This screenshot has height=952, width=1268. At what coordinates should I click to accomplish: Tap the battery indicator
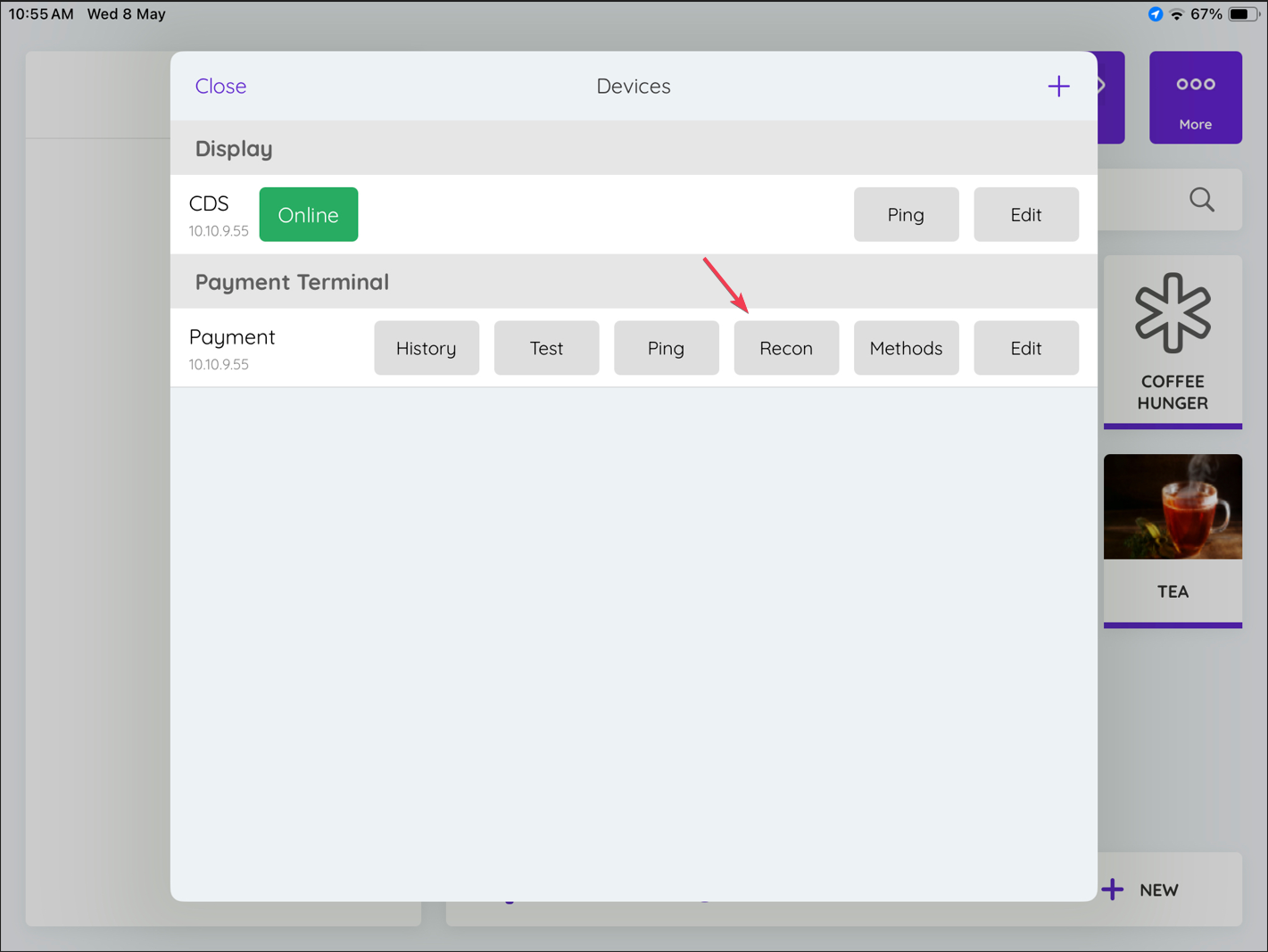[1242, 13]
